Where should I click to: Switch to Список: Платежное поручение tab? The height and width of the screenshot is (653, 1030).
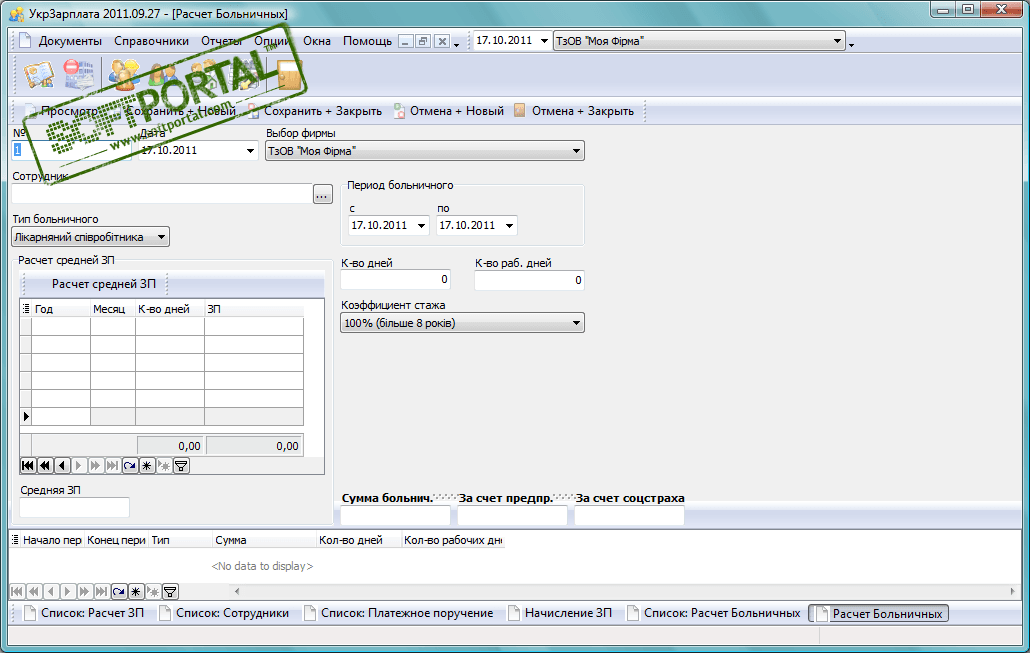click(399, 613)
